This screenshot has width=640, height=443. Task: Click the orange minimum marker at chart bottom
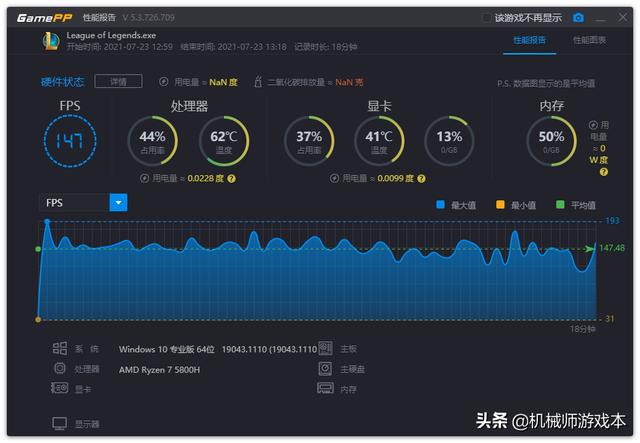point(38,319)
